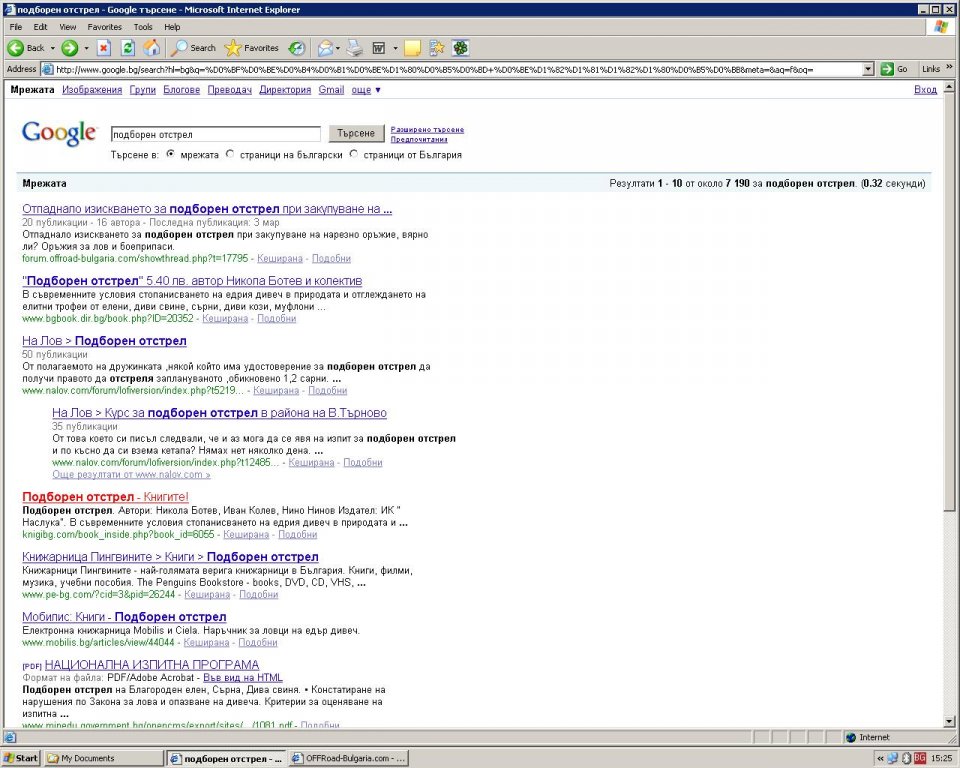This screenshot has width=960, height=768.
Task: Click the 'Изображения' link
Action: [x=92, y=90]
